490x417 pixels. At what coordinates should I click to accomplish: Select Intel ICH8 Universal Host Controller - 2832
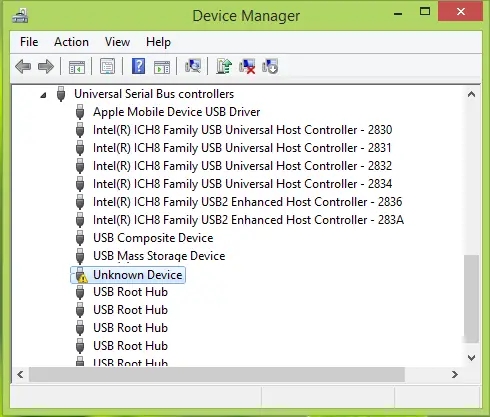(x=243, y=166)
